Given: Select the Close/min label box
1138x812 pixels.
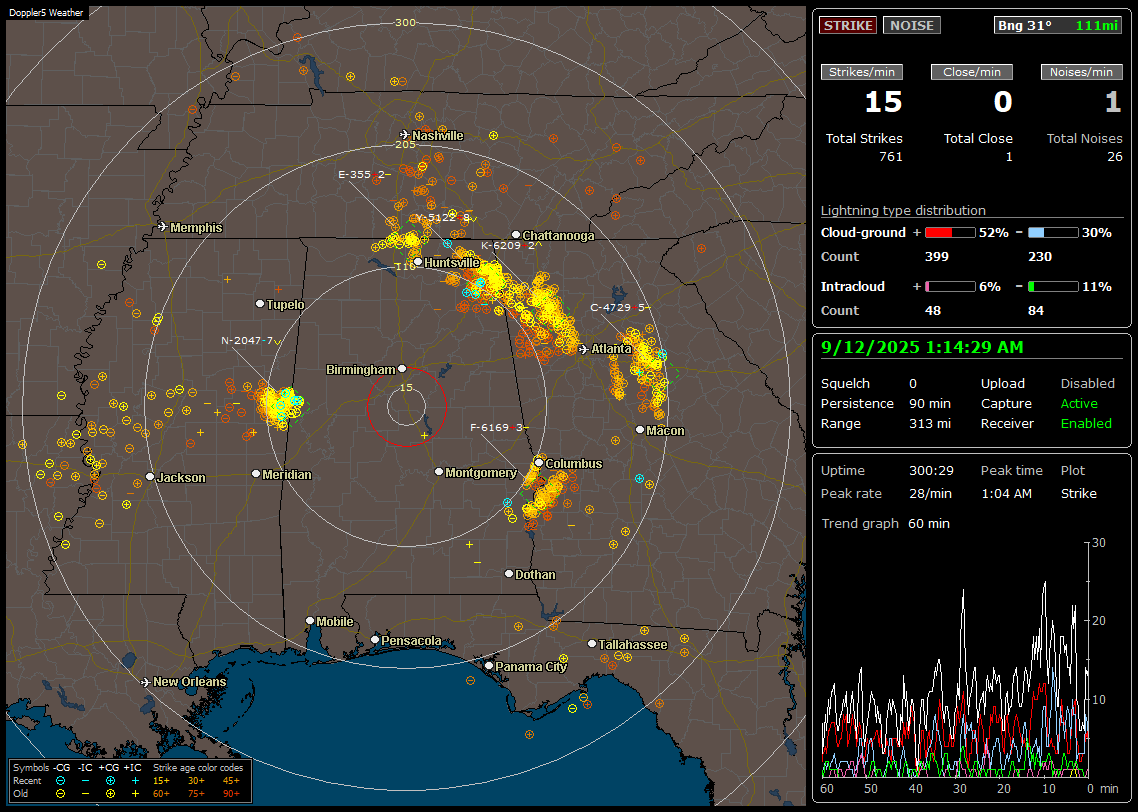Looking at the screenshot, I should click(972, 72).
